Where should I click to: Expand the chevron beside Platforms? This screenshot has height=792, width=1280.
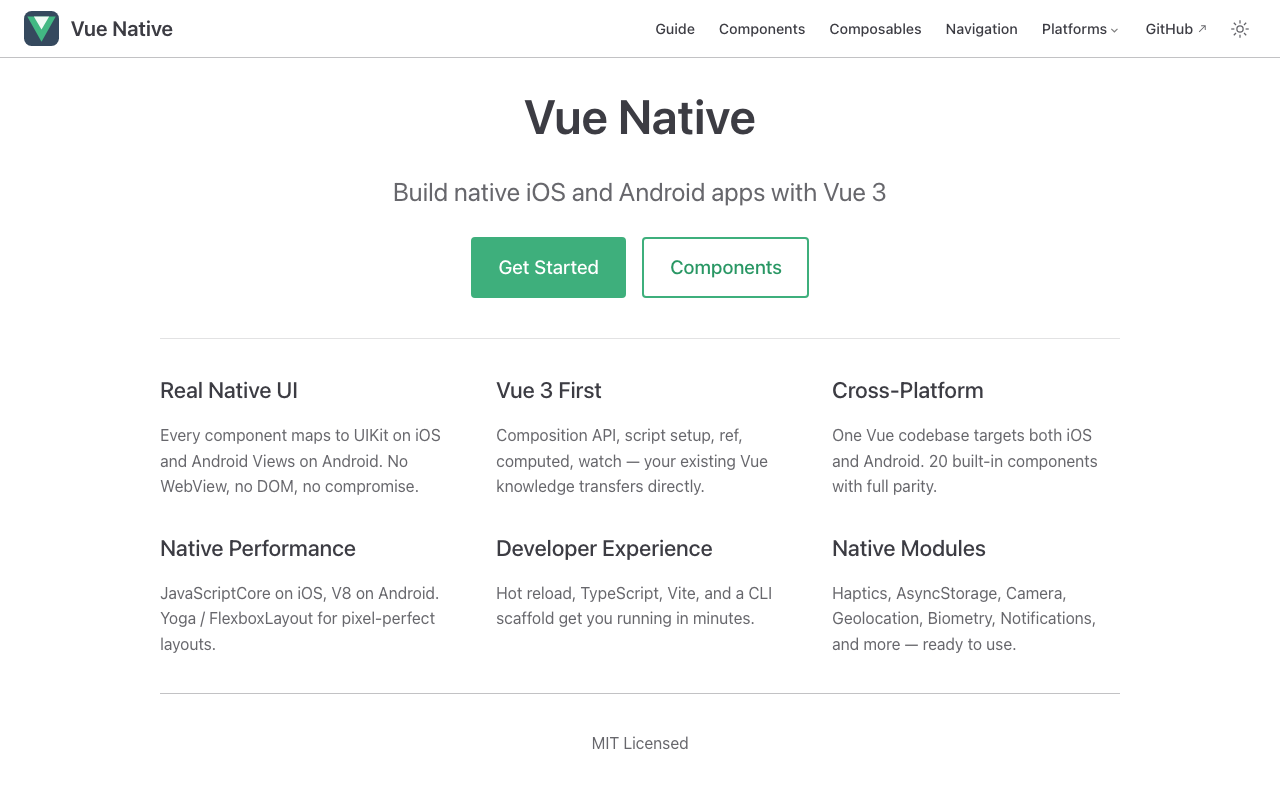tap(1115, 30)
